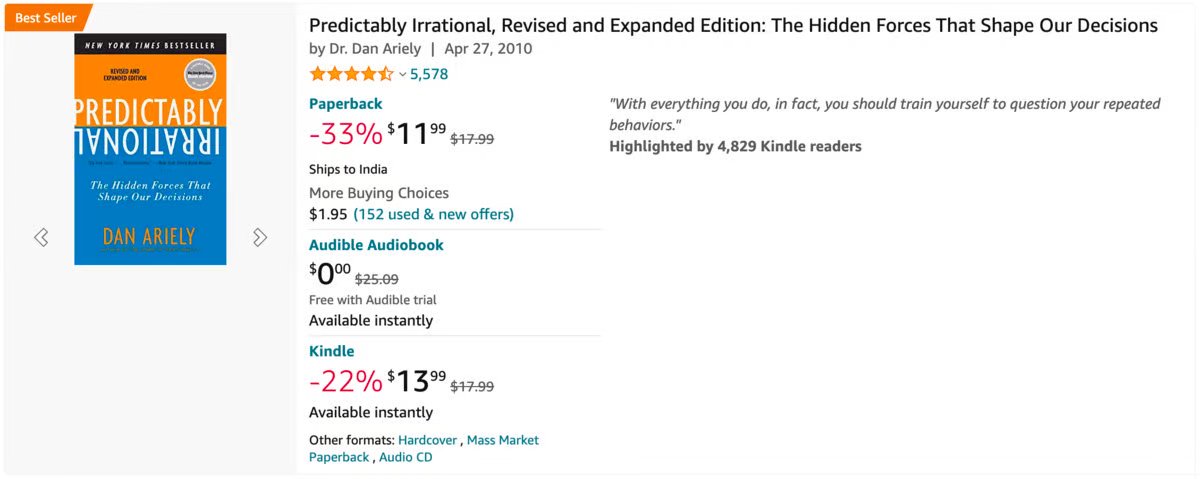This screenshot has width=1200, height=479.
Task: Open the Hardcover format link
Action: coord(427,440)
